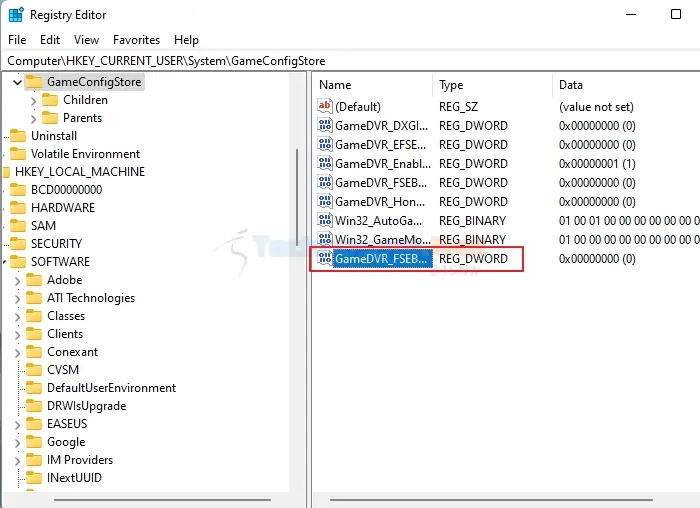Image resolution: width=700 pixels, height=508 pixels.
Task: Click REG_SZ type of (Default)
Action: (458, 107)
